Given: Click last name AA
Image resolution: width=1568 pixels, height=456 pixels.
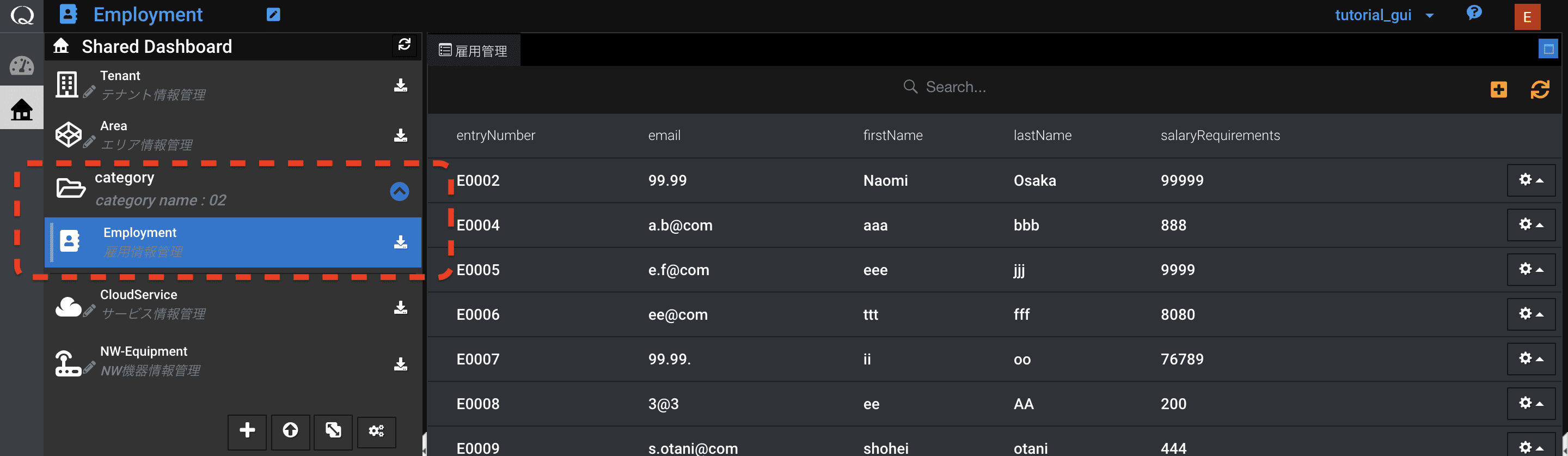Looking at the screenshot, I should [x=1023, y=404].
